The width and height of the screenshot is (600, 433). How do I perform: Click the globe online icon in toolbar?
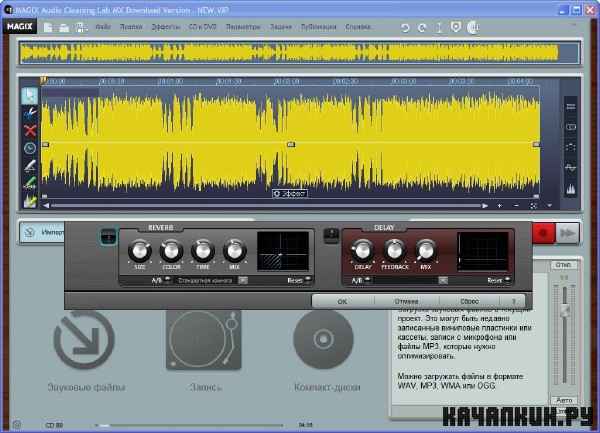click(x=473, y=27)
